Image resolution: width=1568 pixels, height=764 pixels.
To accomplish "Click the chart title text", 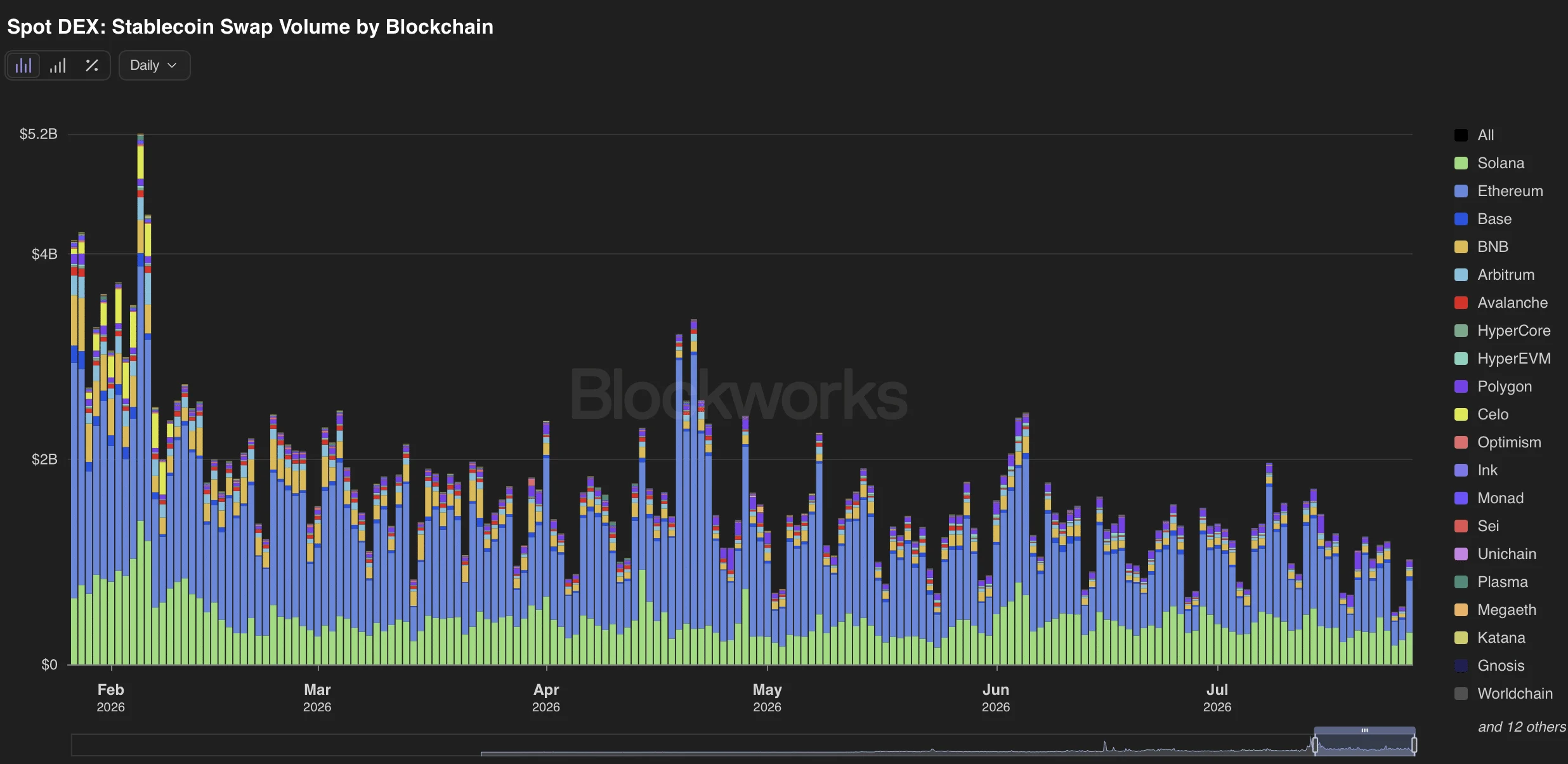I will tap(250, 27).
